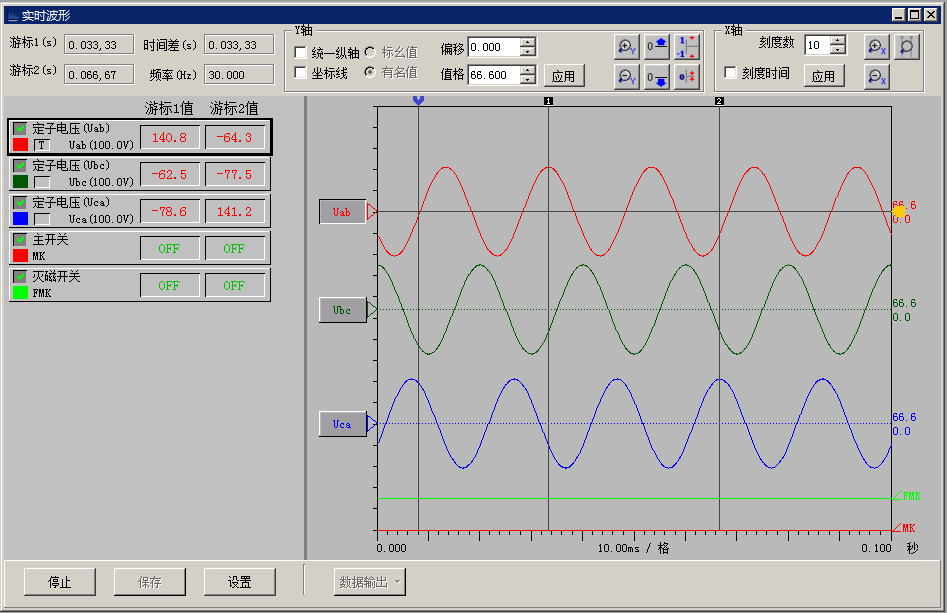Screen dimensions: 947x613
Task: Open the 数据输出 dropdown
Action: coord(370,582)
